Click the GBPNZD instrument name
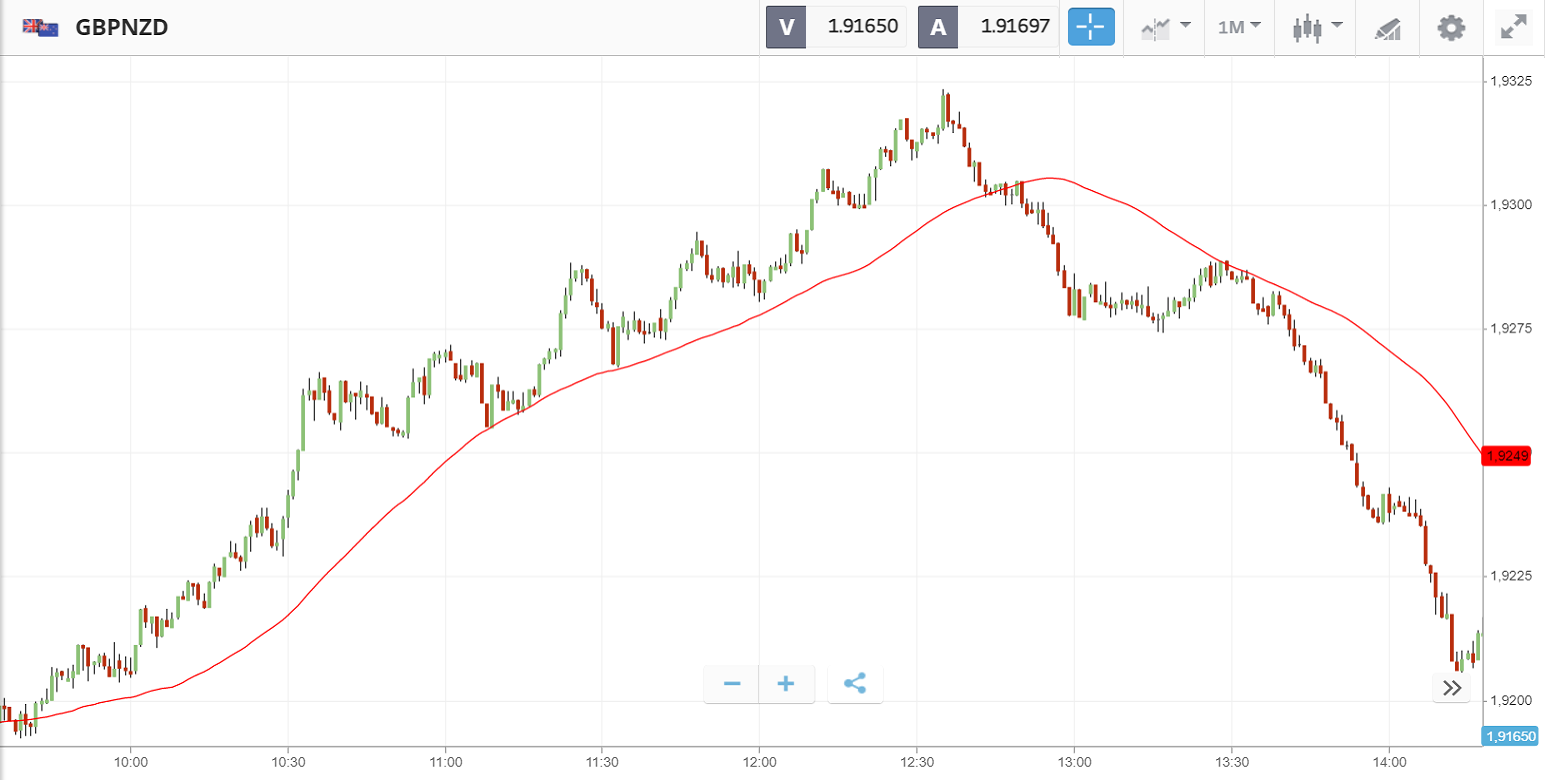This screenshot has width=1545, height=780. coord(121,27)
